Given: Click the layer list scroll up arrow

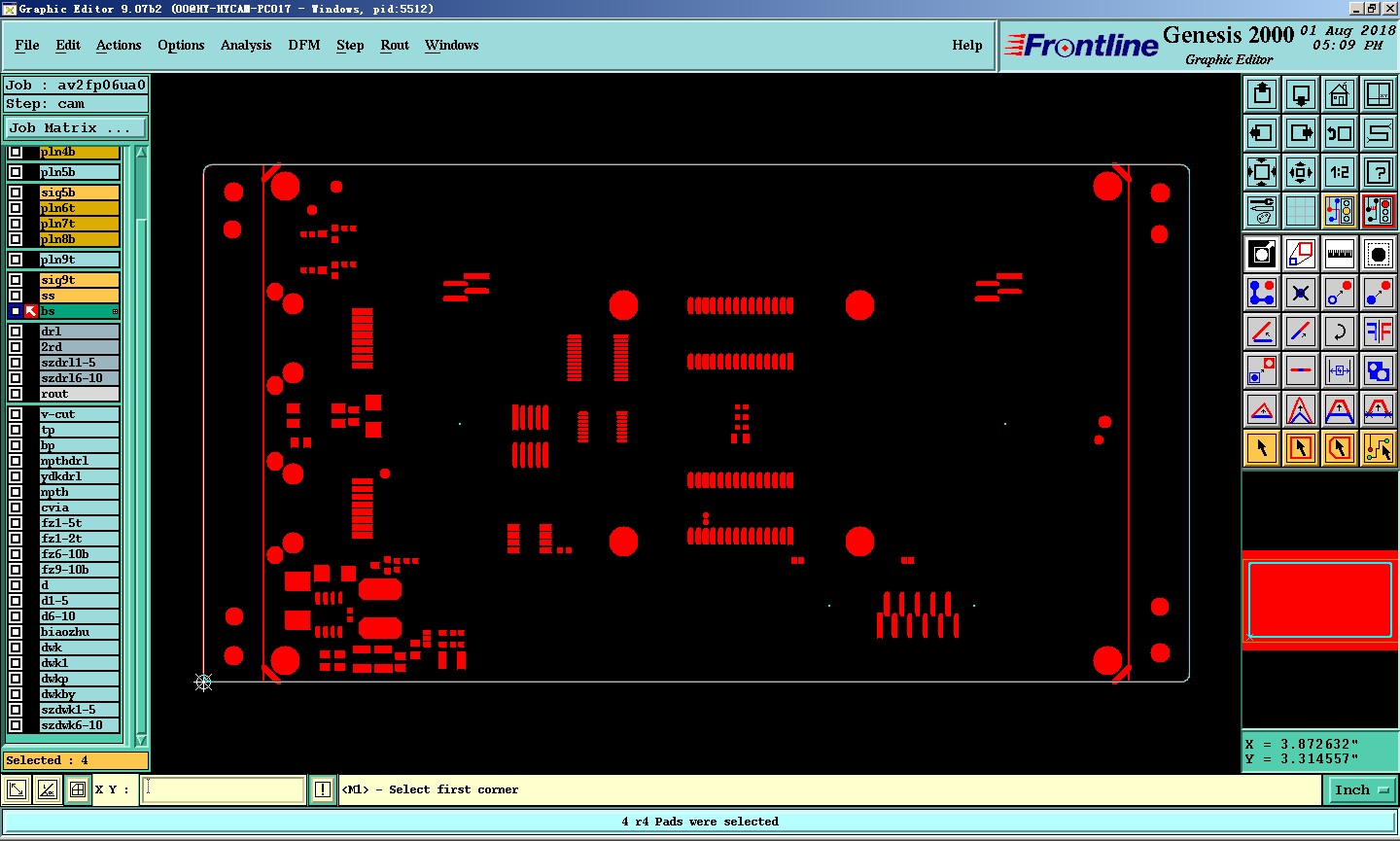Looking at the screenshot, I should click(x=141, y=153).
